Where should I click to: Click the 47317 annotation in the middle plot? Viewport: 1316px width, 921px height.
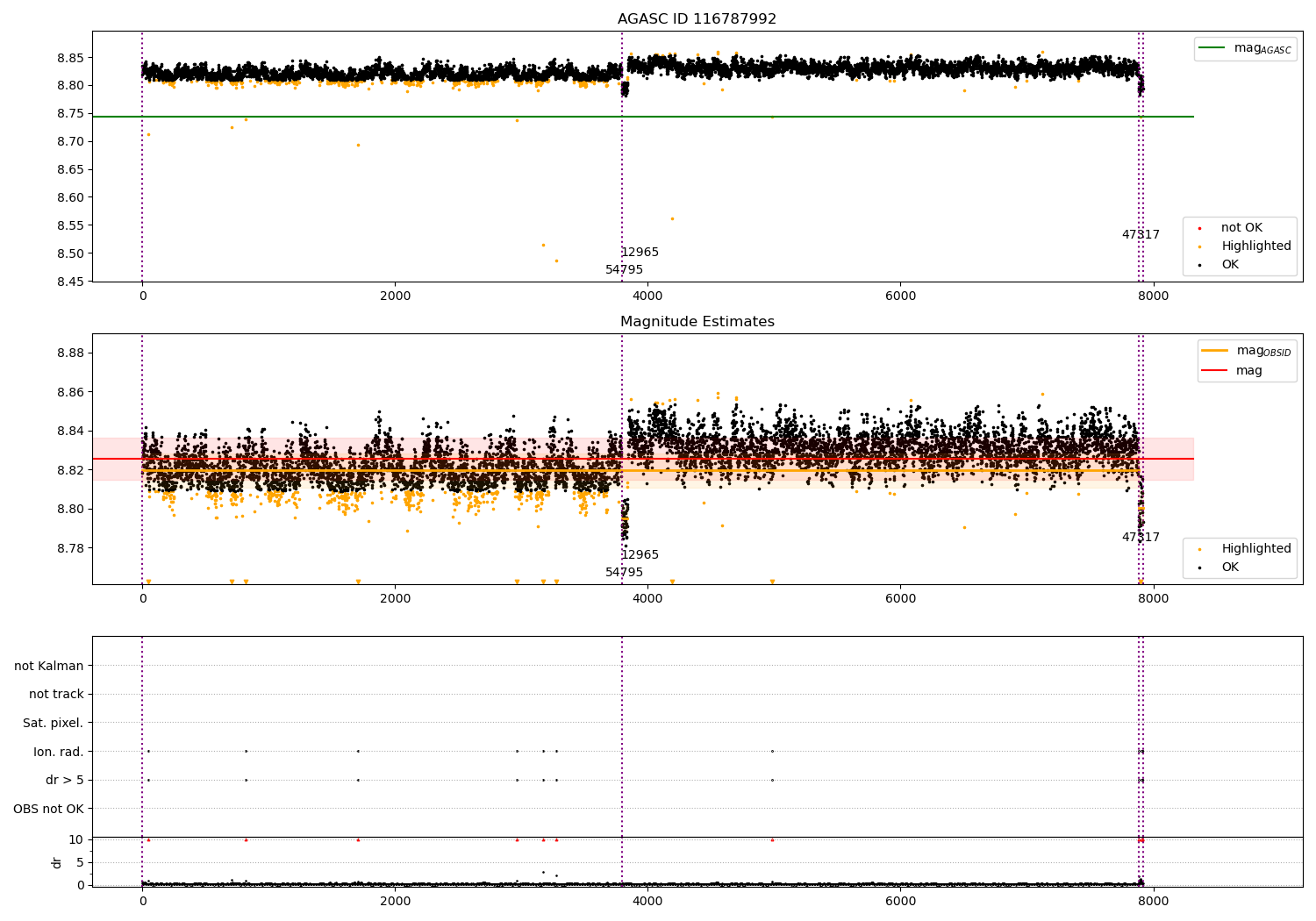click(x=1141, y=537)
